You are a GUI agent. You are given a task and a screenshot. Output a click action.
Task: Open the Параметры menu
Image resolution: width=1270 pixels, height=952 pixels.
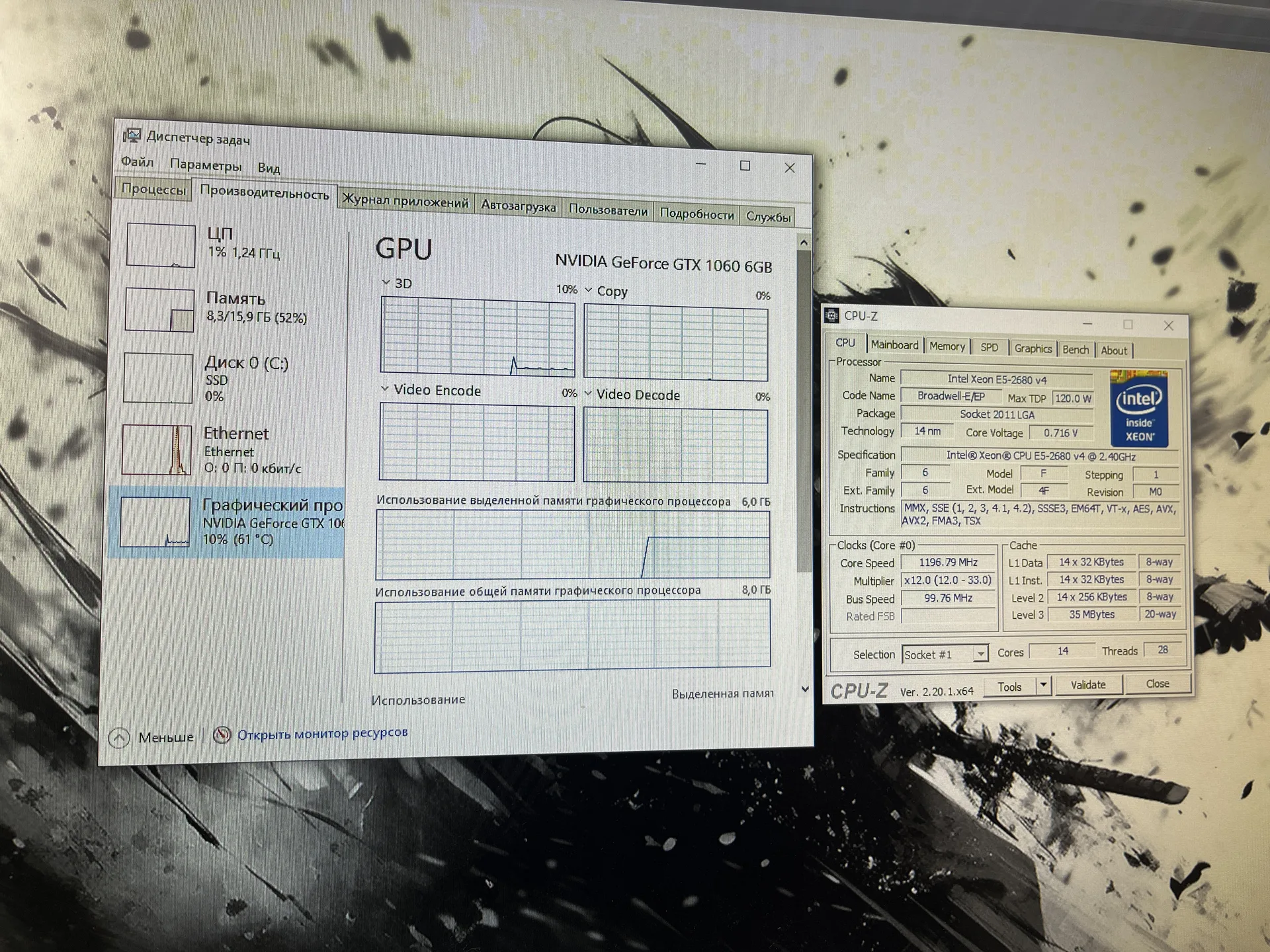[x=206, y=165]
